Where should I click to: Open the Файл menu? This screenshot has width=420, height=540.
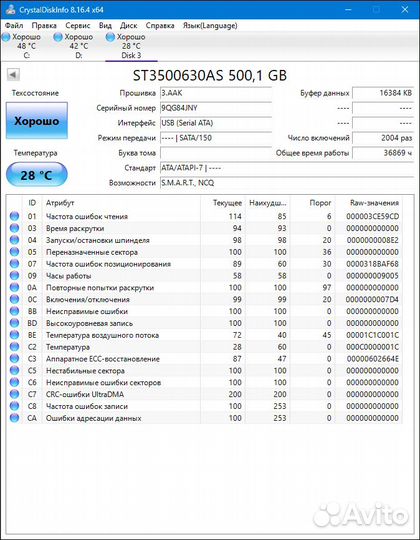(14, 25)
